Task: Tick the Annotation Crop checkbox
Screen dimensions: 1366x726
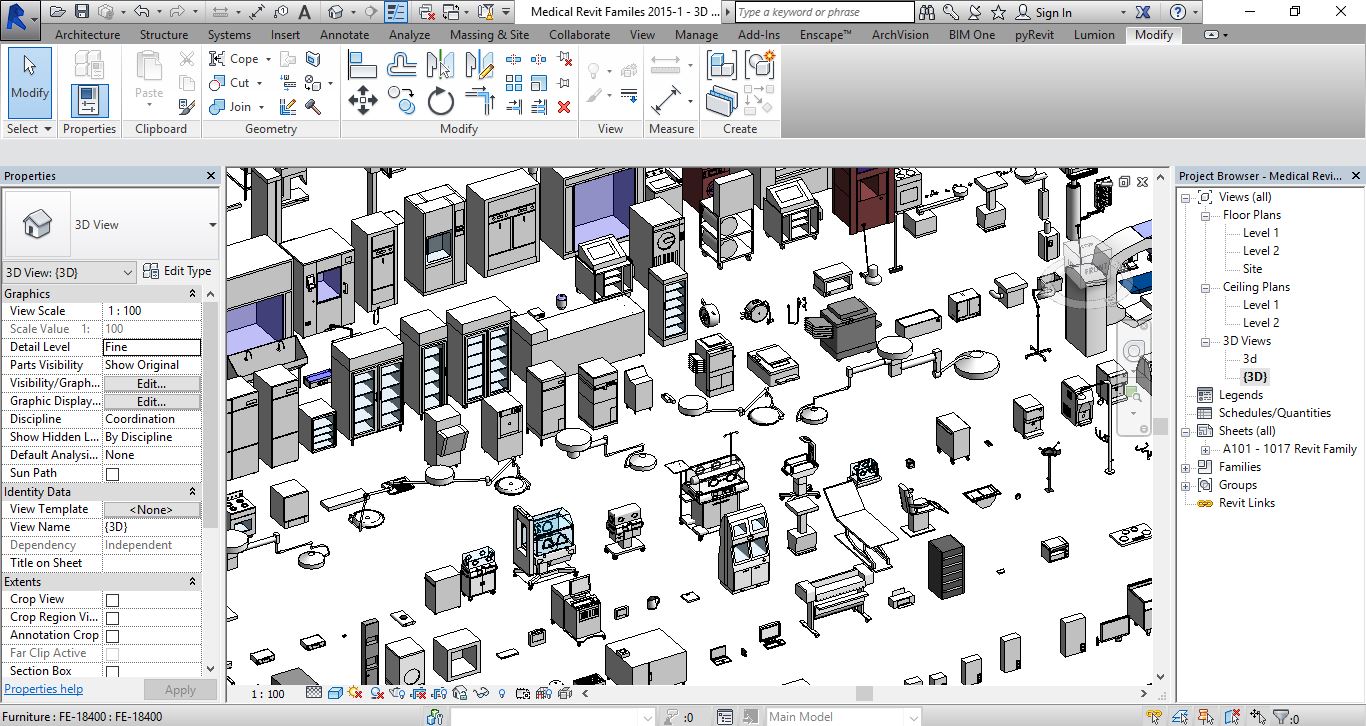Action: pyautogui.click(x=112, y=636)
